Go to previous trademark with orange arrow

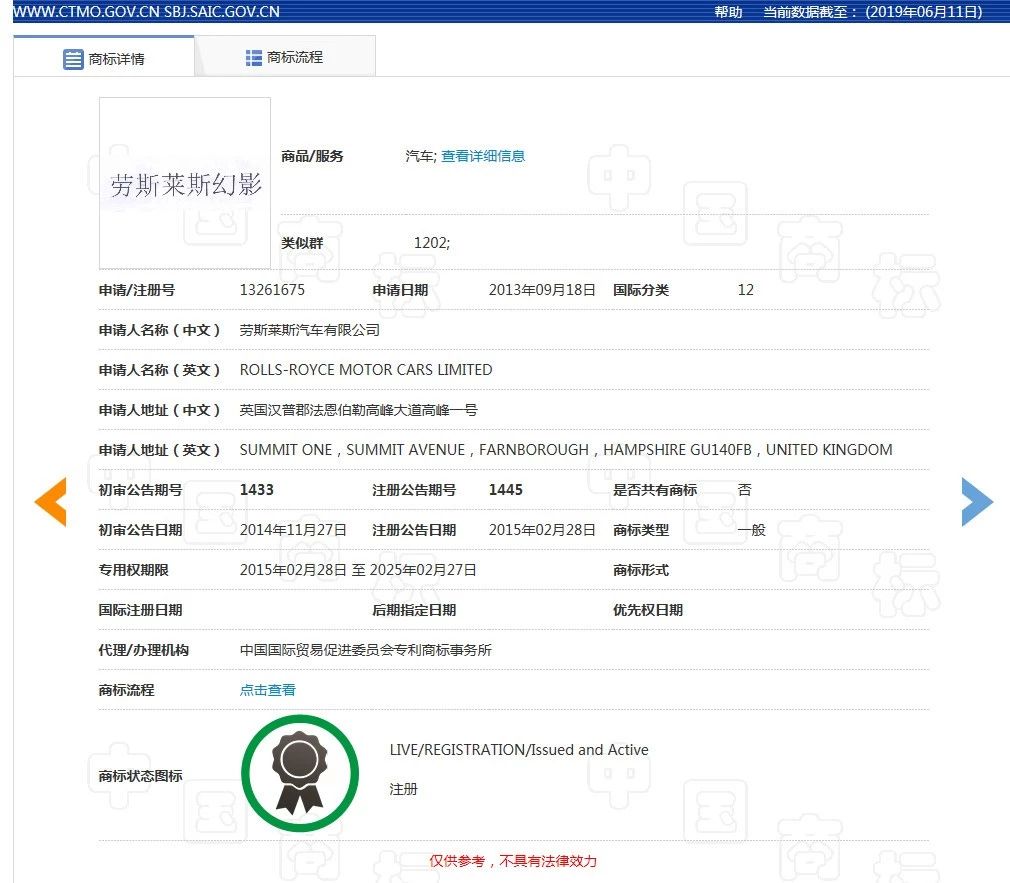[x=50, y=502]
